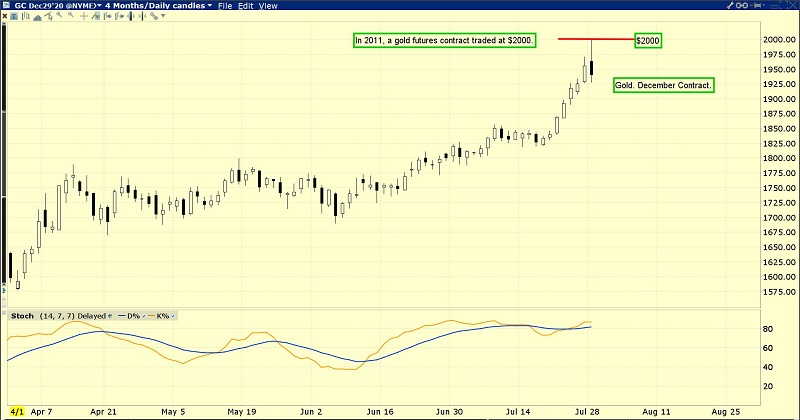800x420 pixels.
Task: Click the highlighted 4/1 date marker
Action: pyautogui.click(x=16, y=411)
